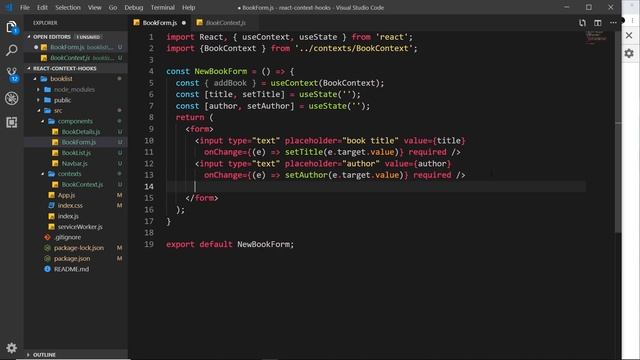Click the code minimap in the editor

(596, 37)
